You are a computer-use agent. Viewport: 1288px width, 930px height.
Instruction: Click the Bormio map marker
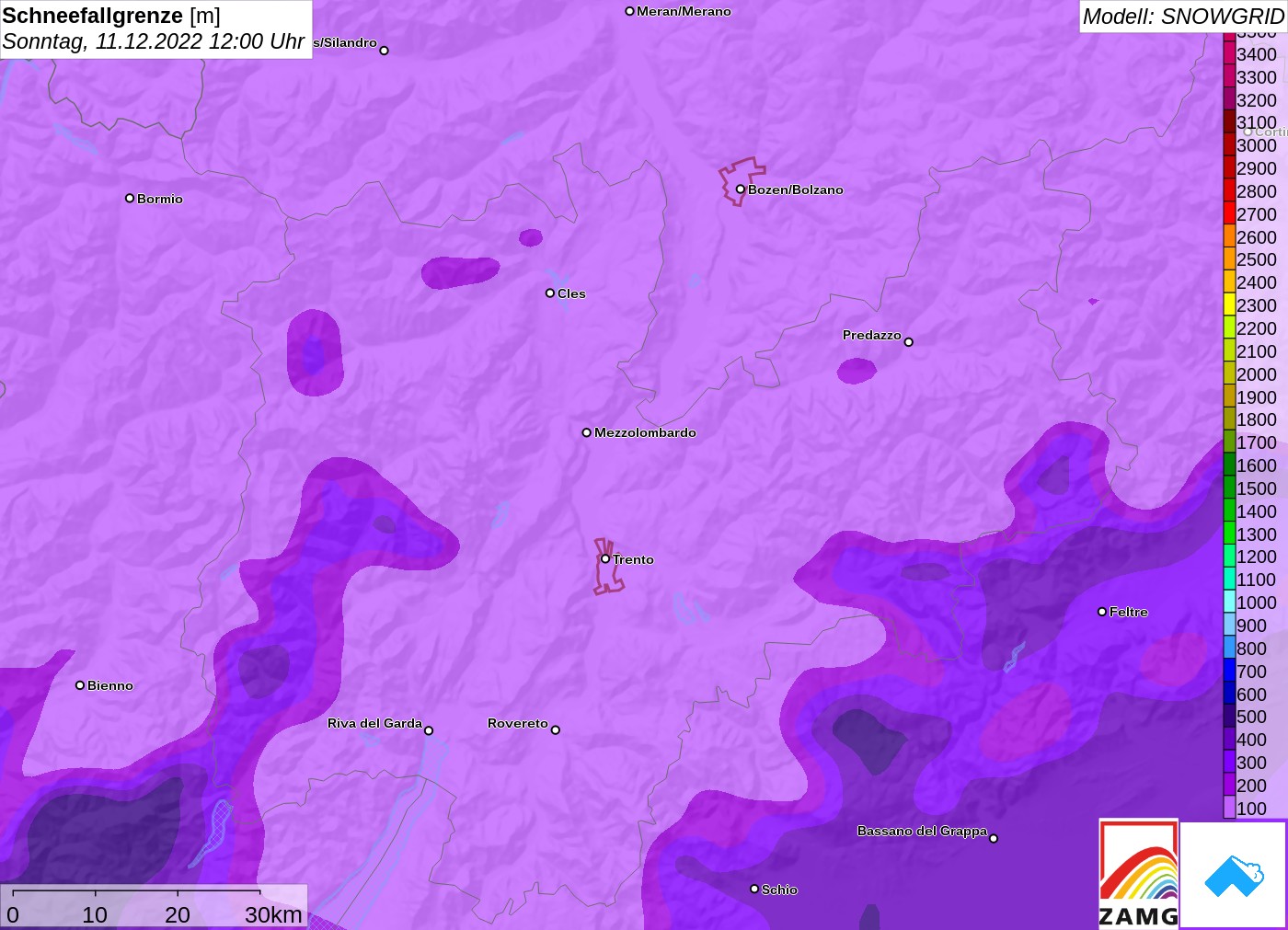[130, 198]
